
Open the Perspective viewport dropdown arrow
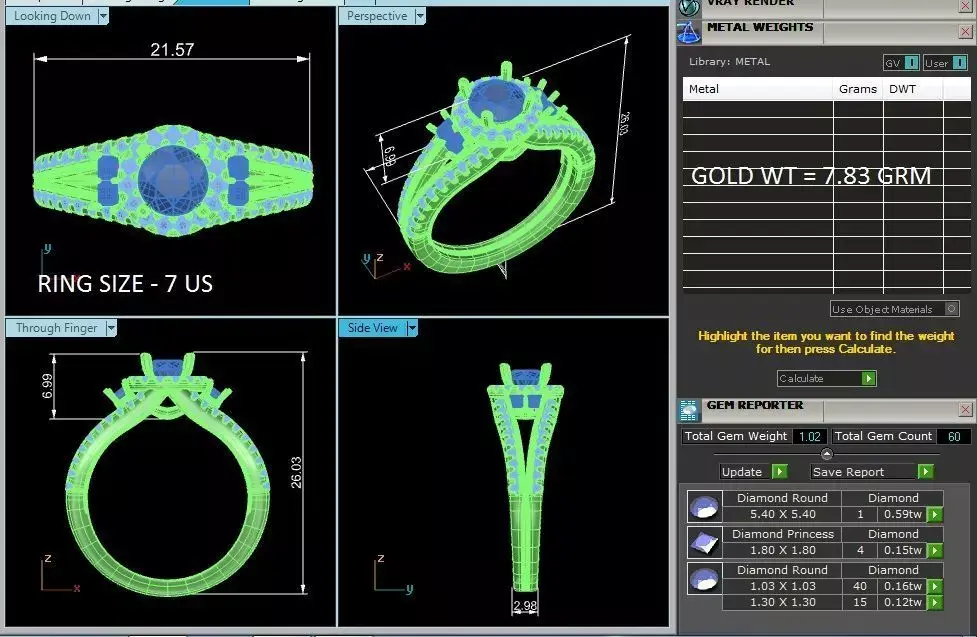tap(420, 16)
